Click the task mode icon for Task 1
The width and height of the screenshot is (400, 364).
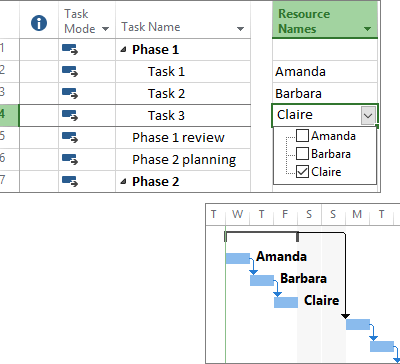click(70, 72)
